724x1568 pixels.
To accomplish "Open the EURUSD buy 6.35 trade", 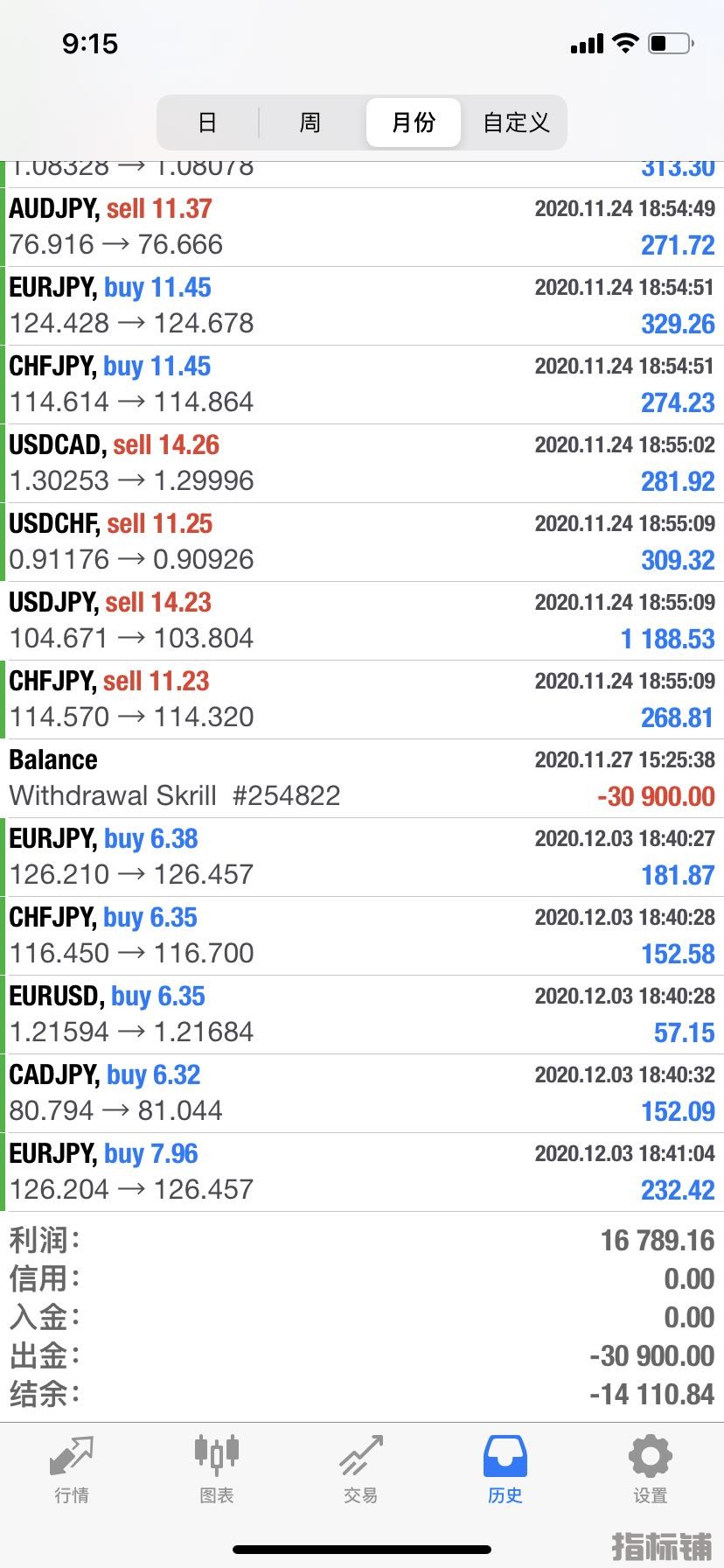I will (362, 1015).
